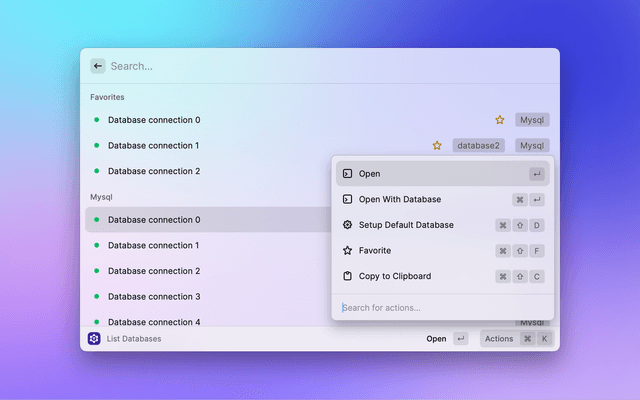Click the Mysql tag on Favorites connection 0
Screen dimensions: 640x400
click(532, 120)
